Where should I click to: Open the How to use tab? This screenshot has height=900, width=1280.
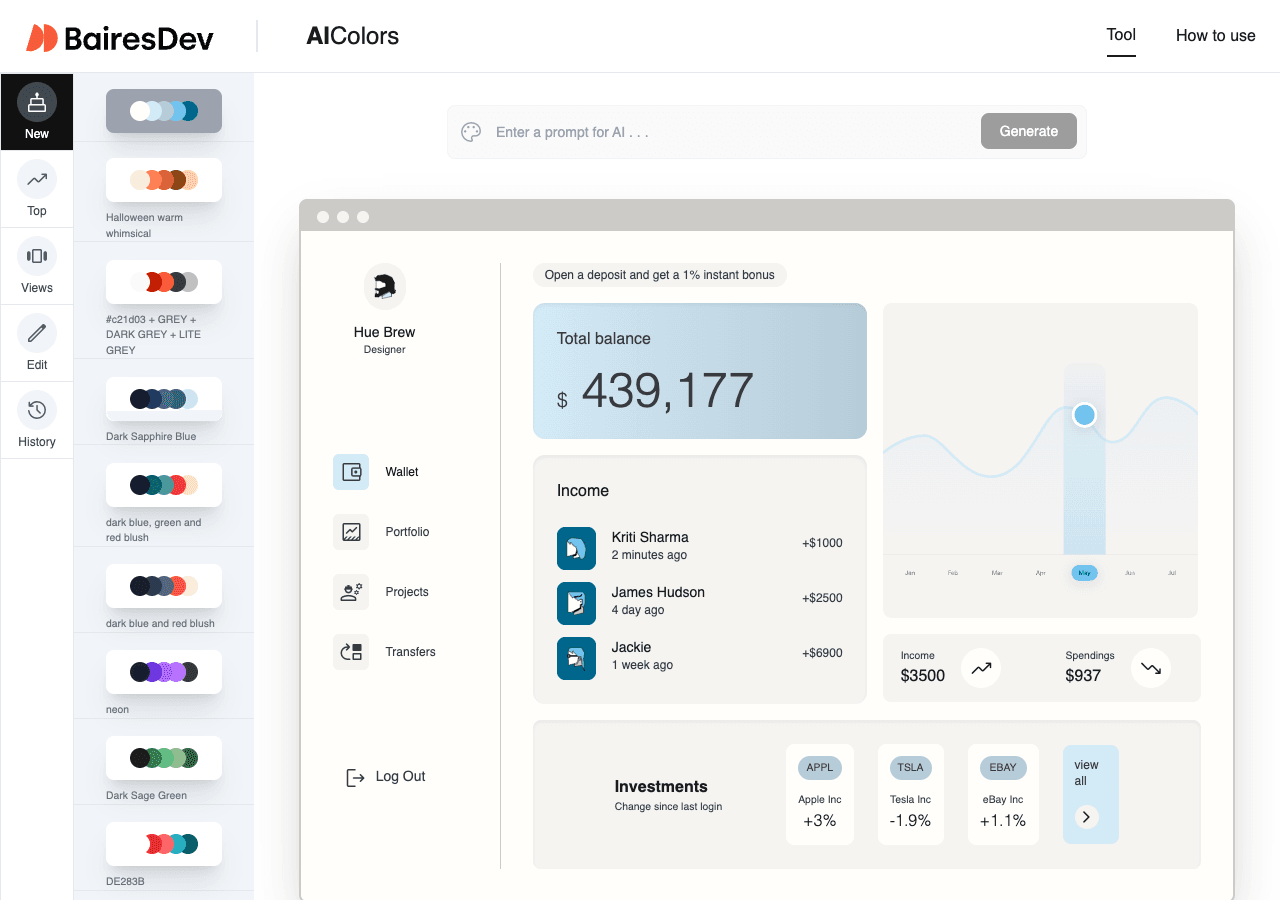(1215, 35)
